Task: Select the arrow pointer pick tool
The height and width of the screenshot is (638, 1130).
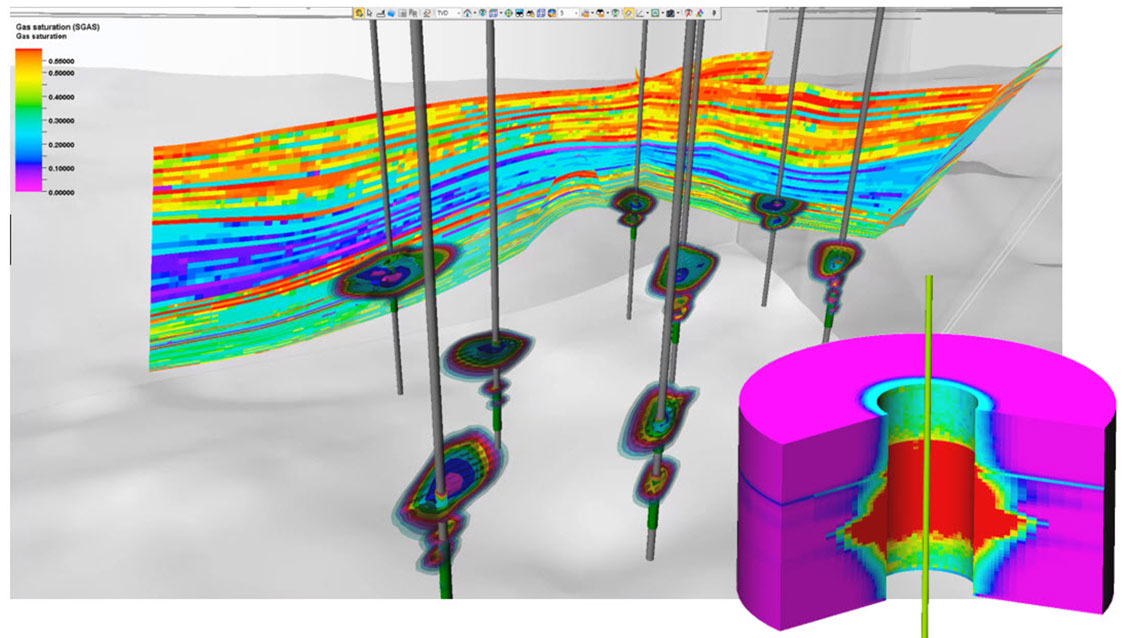Action: click(x=370, y=13)
